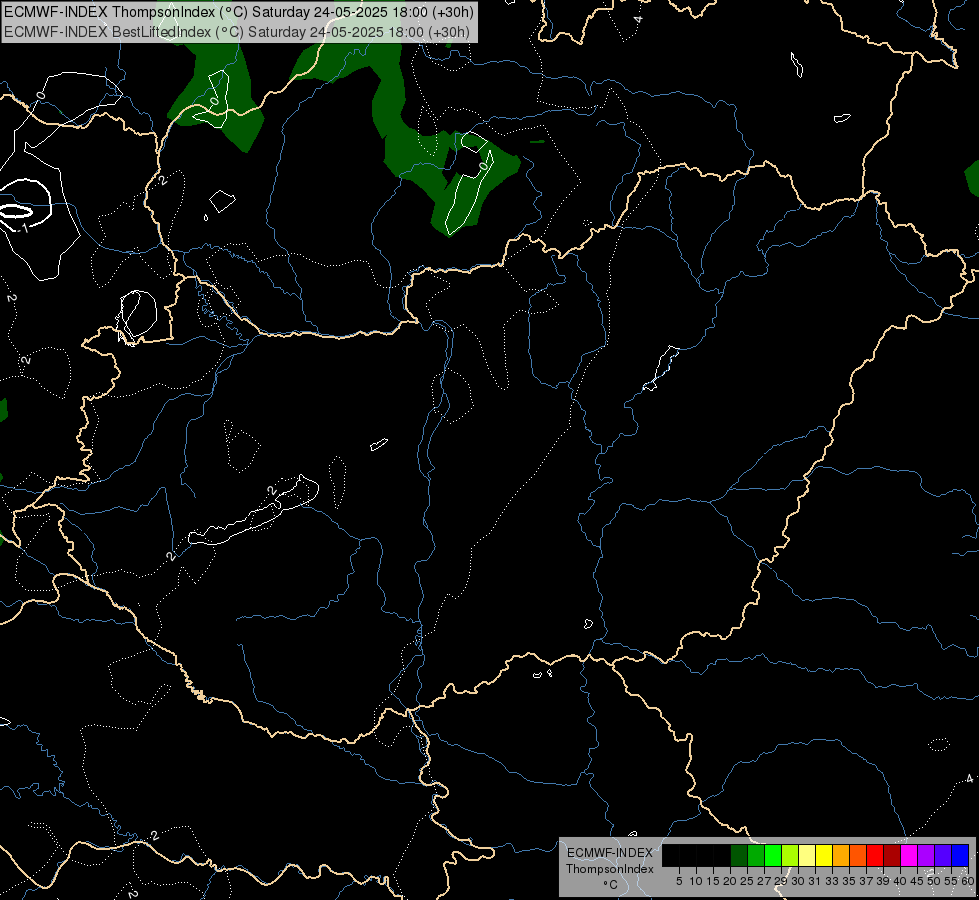Viewport: 979px width, 900px height.
Task: Choose the orange 33–35 legend swatch
Action: [x=840, y=856]
